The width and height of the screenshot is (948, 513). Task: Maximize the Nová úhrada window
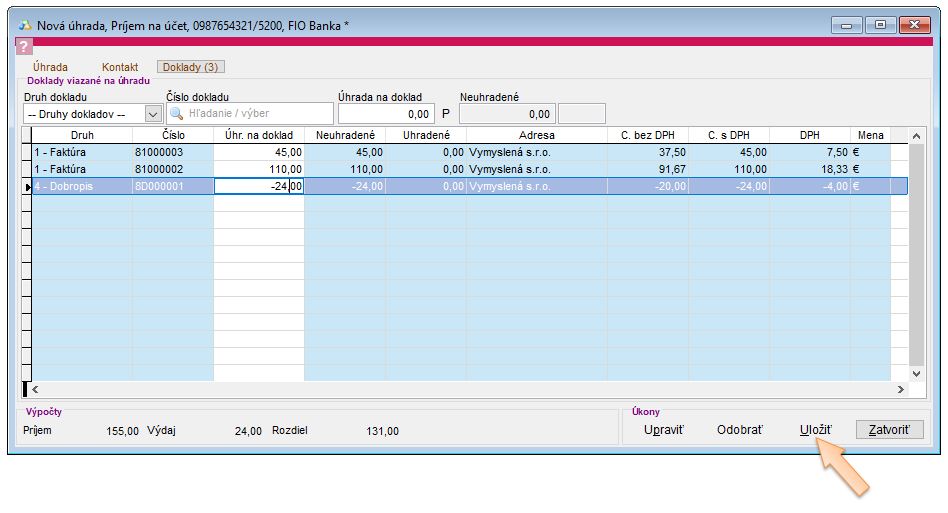(880, 25)
